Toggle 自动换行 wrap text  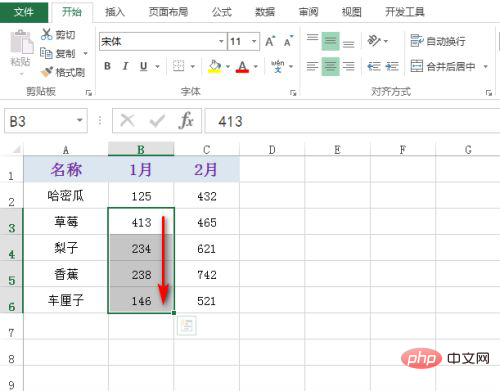pos(438,41)
